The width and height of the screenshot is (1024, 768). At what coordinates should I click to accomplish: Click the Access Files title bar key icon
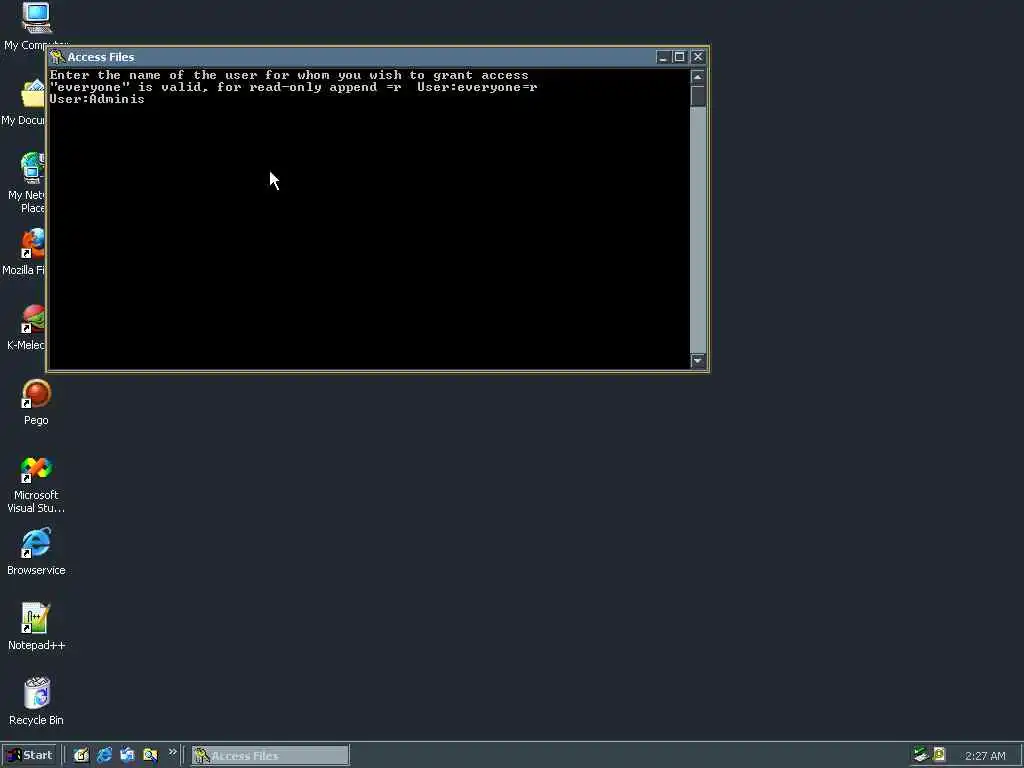(57, 57)
